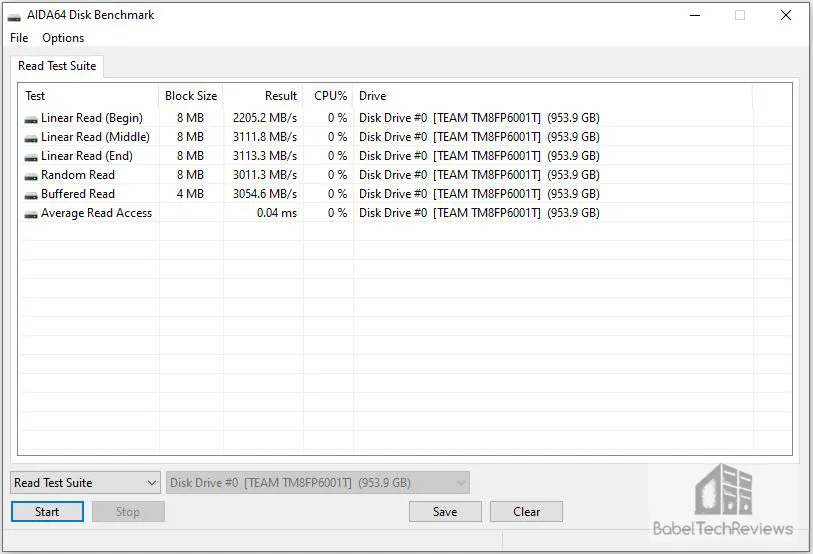
Task: Start the benchmark with the Start button
Action: [47, 512]
